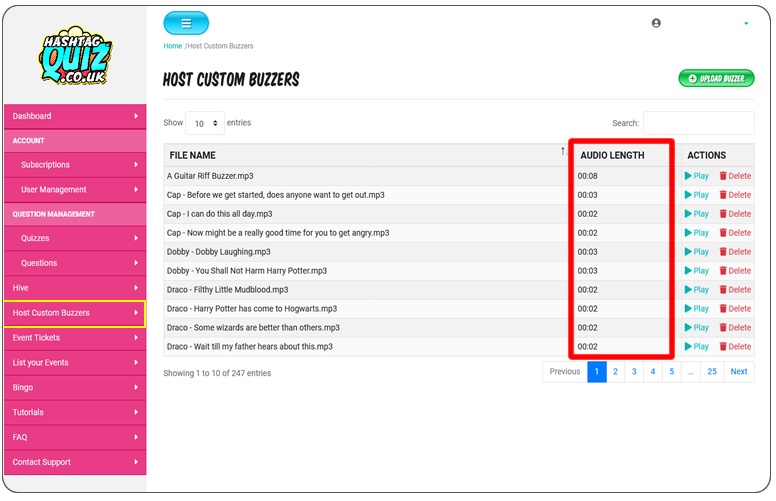The image size is (776, 501).
Task: Play 'Harry Potter has come to Hogwarts' buzzer
Action: click(696, 308)
